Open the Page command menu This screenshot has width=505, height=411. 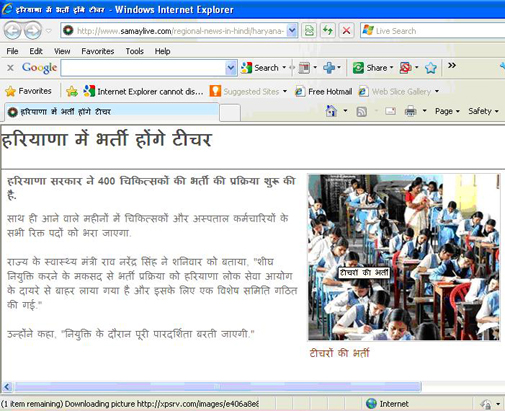tap(447, 111)
